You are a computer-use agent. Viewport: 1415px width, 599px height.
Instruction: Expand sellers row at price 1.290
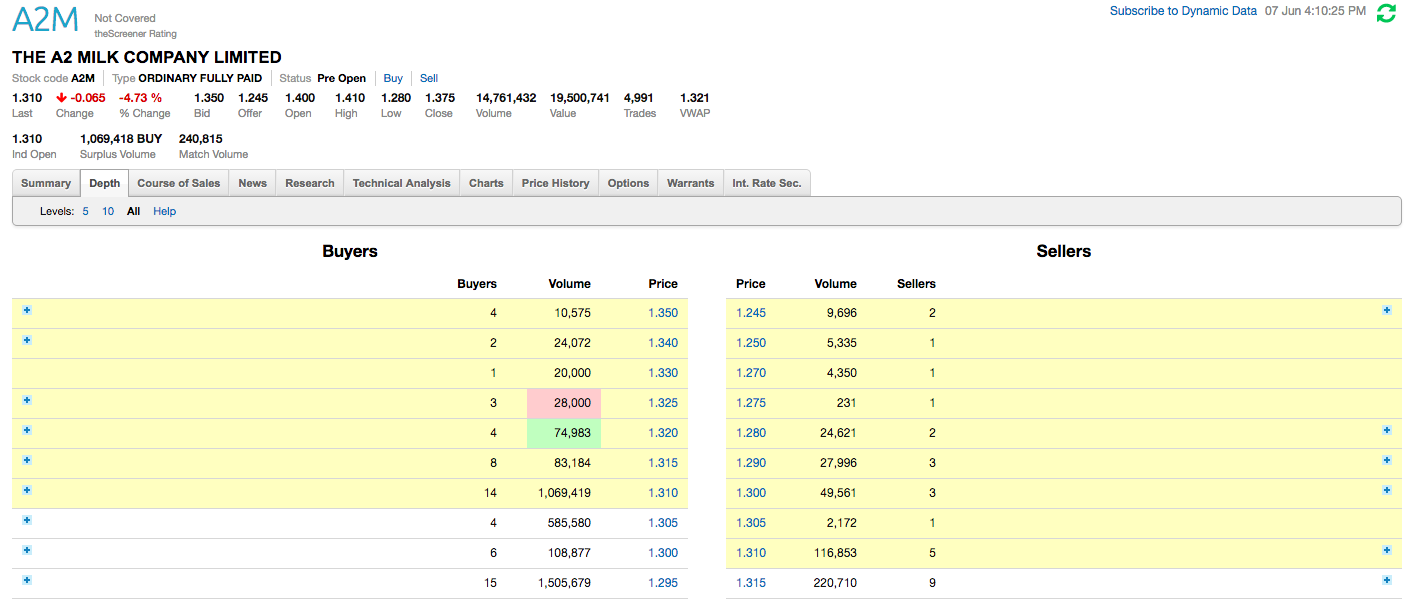1387,460
